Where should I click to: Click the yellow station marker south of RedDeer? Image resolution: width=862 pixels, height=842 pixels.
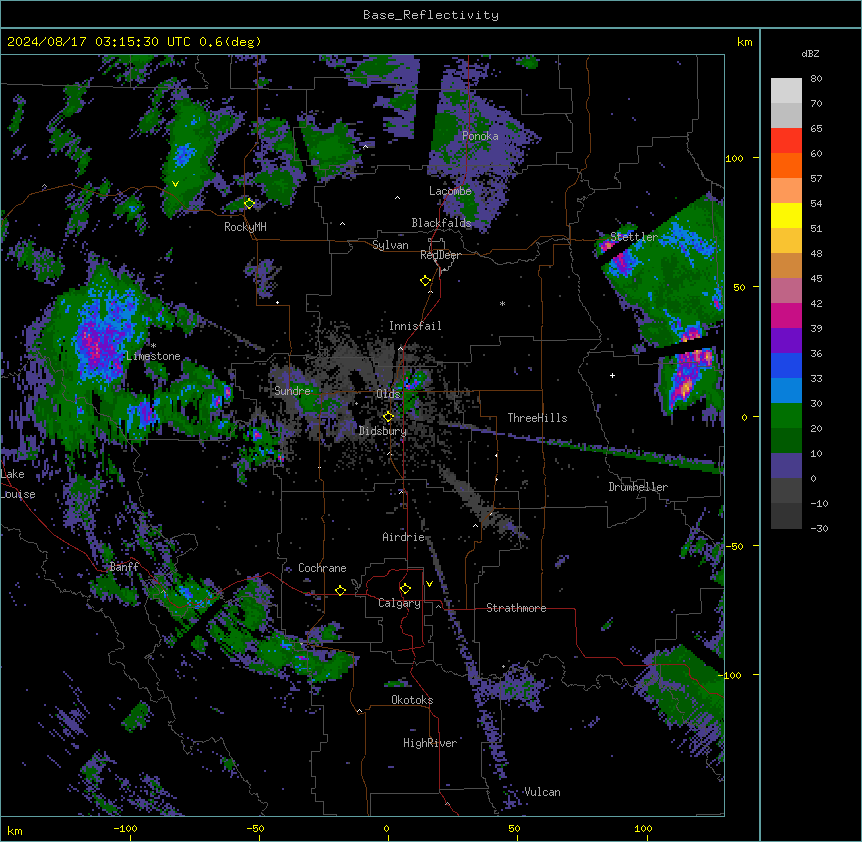(425, 281)
